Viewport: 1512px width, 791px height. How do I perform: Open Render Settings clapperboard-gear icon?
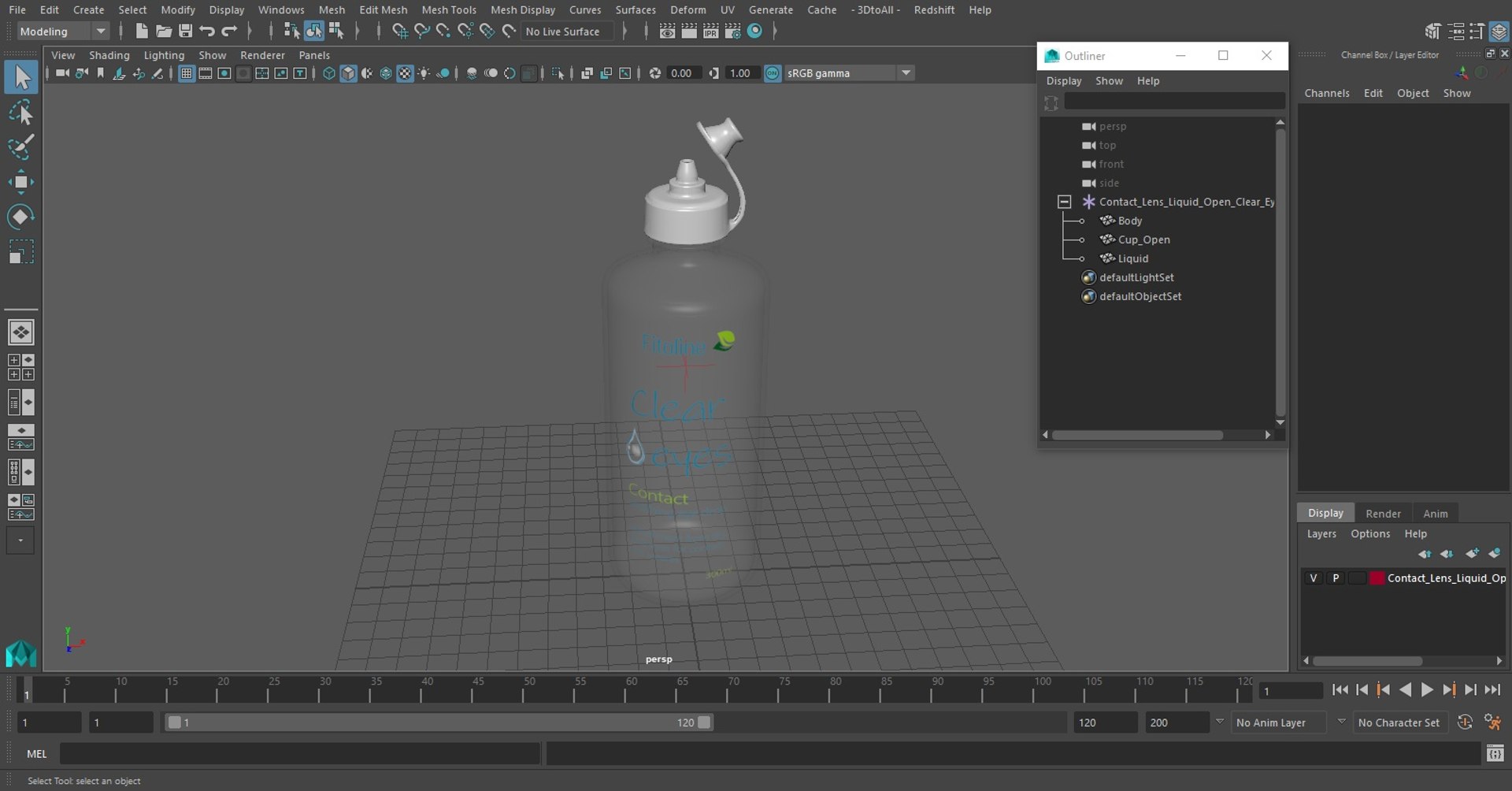(x=733, y=31)
